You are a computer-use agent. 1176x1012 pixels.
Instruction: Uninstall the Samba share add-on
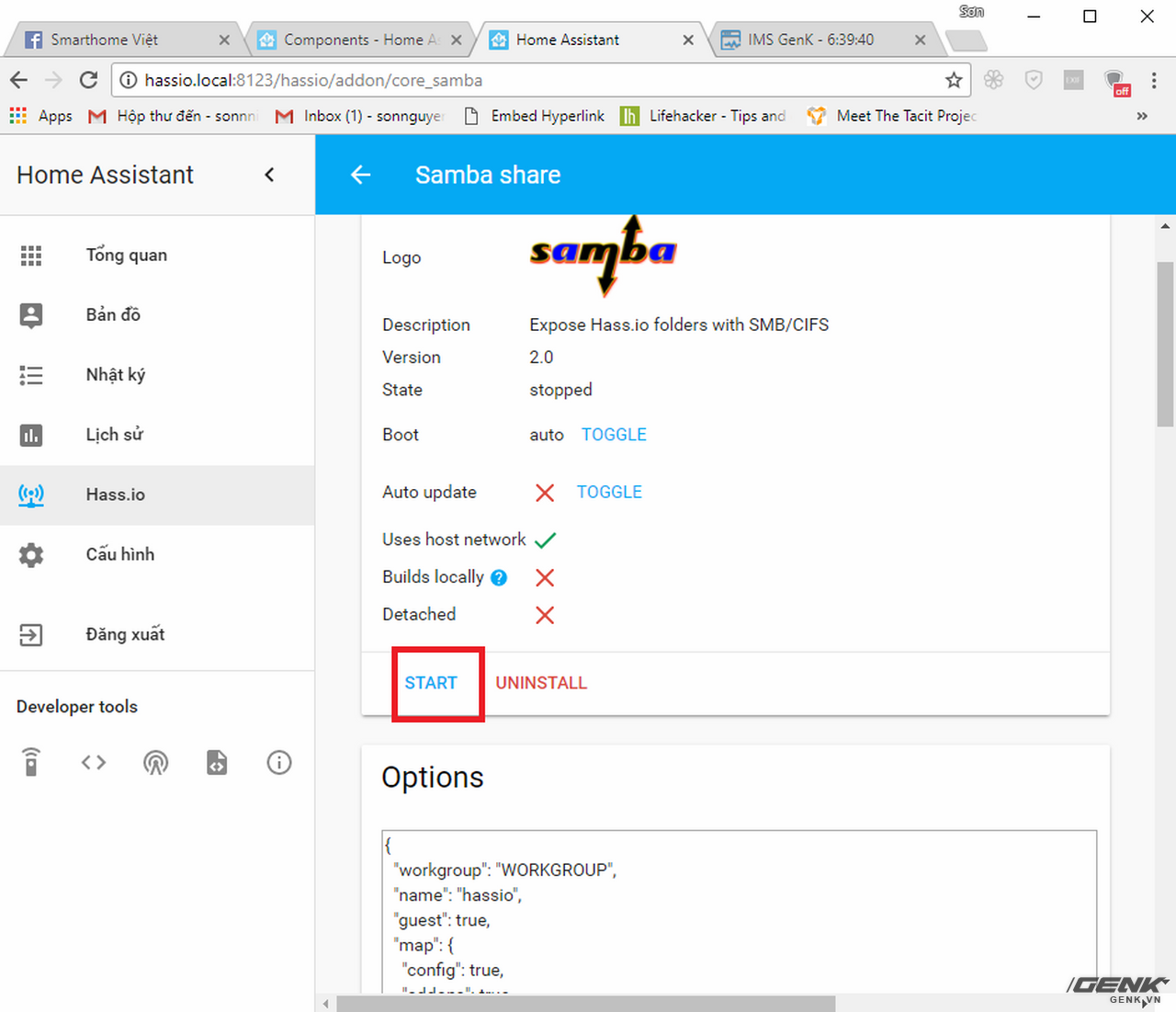tap(541, 683)
